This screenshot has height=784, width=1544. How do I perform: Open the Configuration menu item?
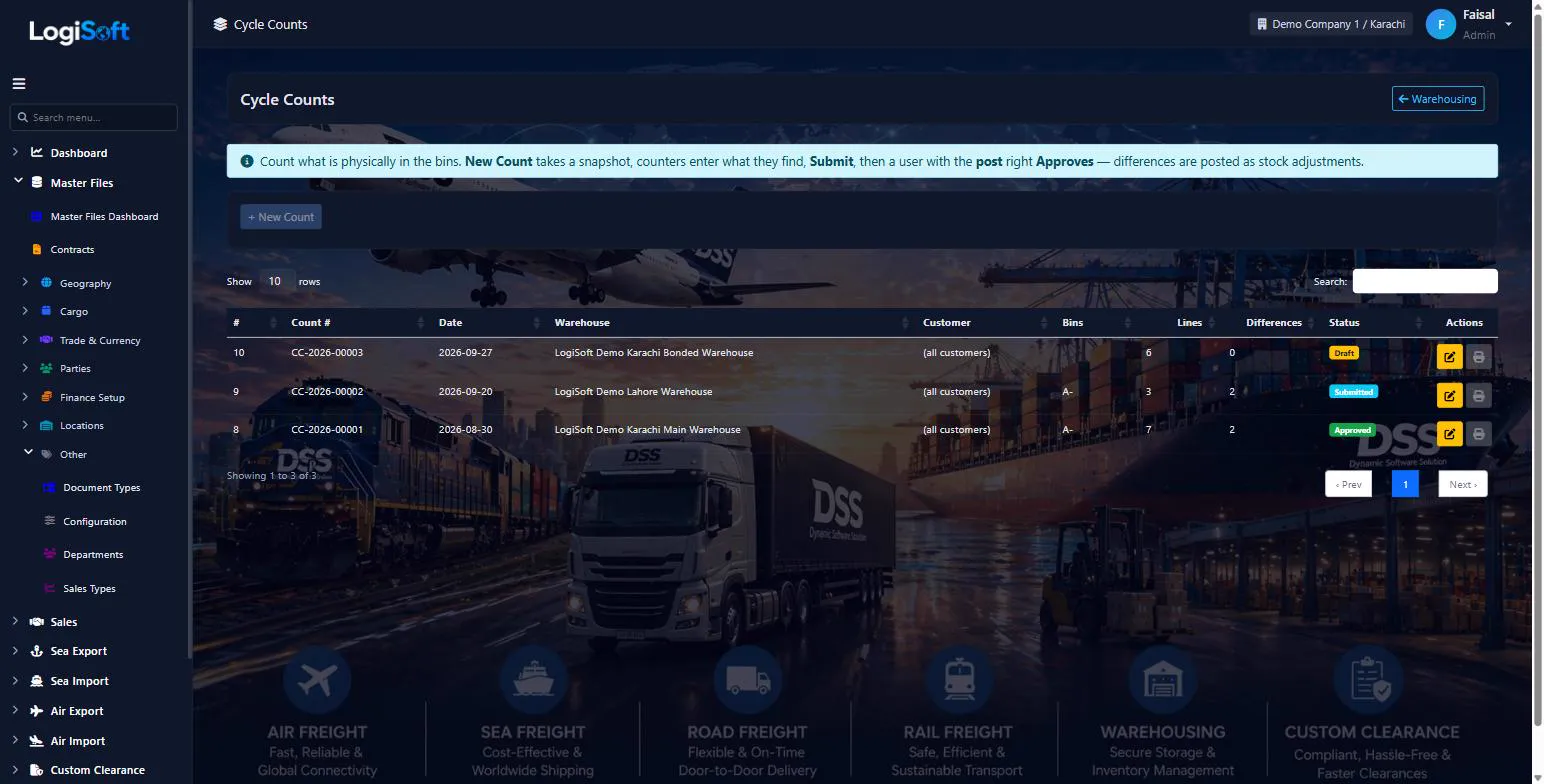click(x=95, y=521)
